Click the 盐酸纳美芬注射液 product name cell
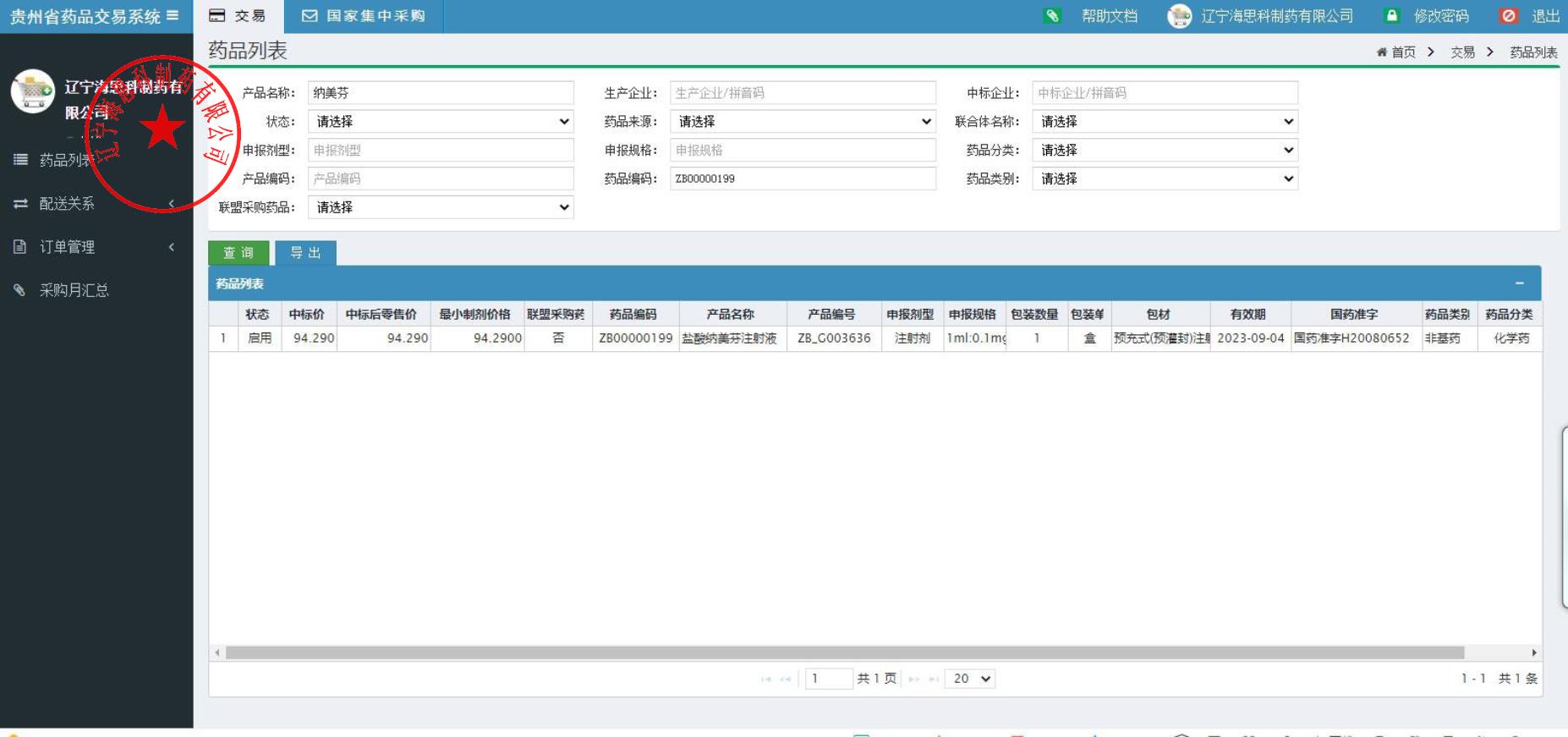The height and width of the screenshot is (737, 1568). click(x=731, y=338)
